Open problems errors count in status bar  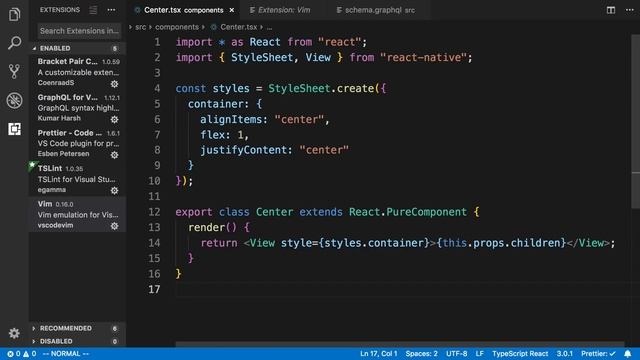tap(14, 354)
